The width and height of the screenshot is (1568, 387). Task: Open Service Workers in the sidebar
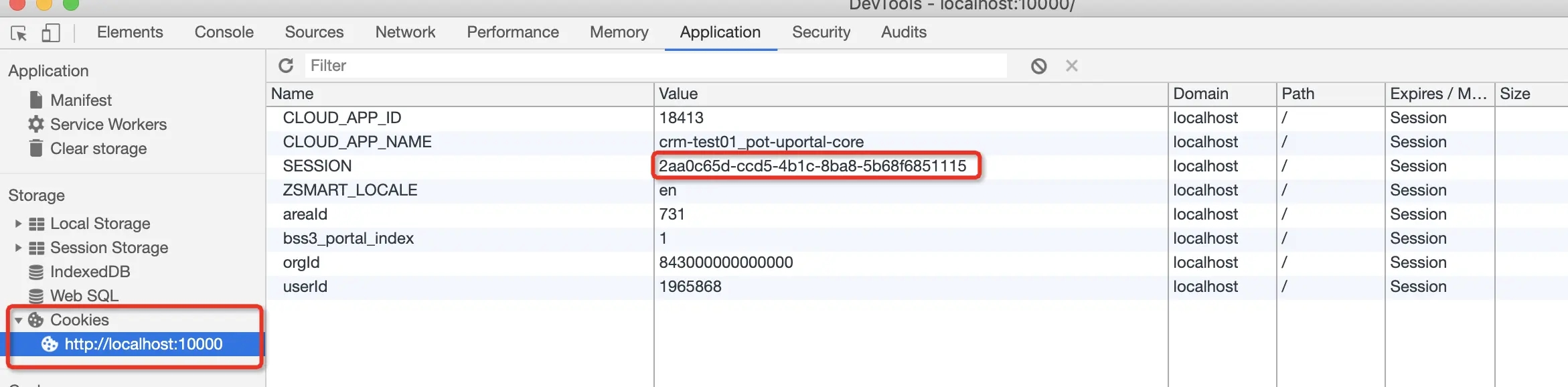[x=108, y=124]
